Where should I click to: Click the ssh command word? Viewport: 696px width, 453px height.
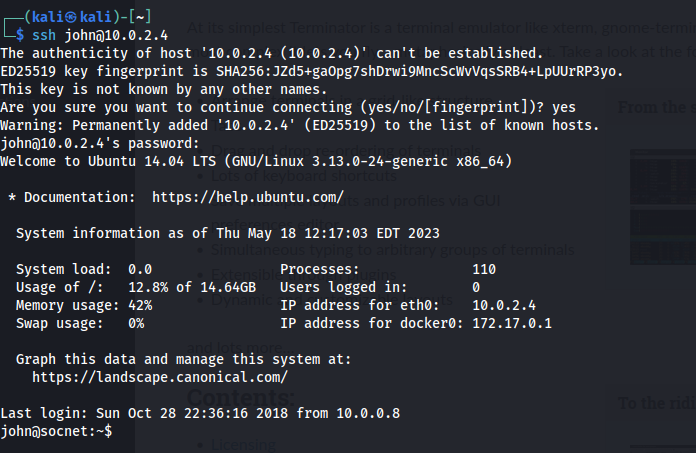(x=44, y=35)
